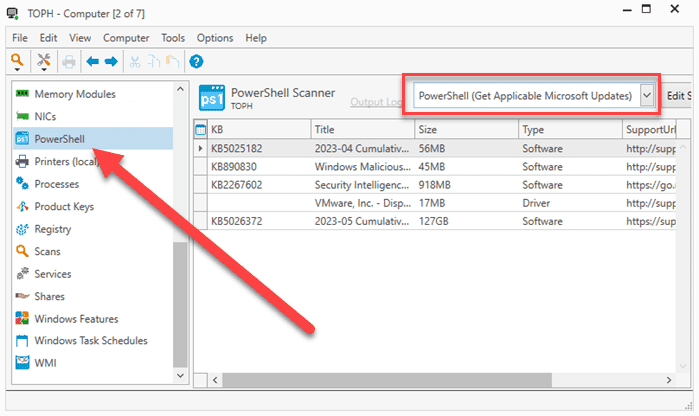This screenshot has height=416, width=699.
Task: Click the scissors cut icon
Action: point(135,62)
